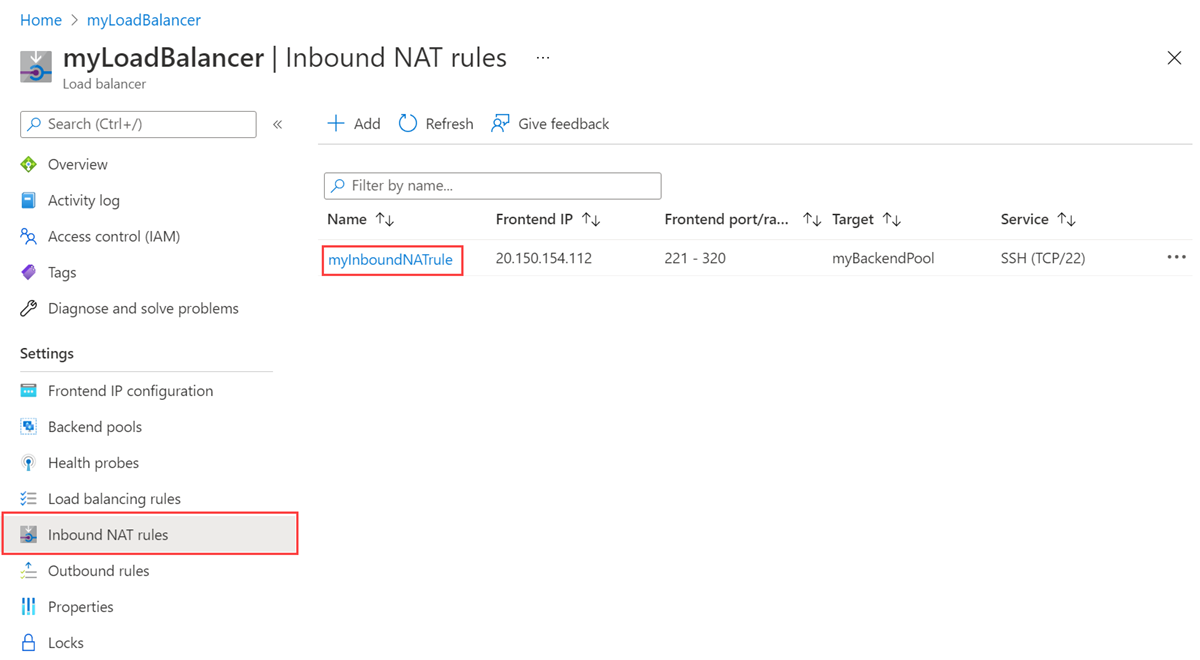1200x660 pixels.
Task: Open the myInboundNATrule link
Action: pos(390,260)
